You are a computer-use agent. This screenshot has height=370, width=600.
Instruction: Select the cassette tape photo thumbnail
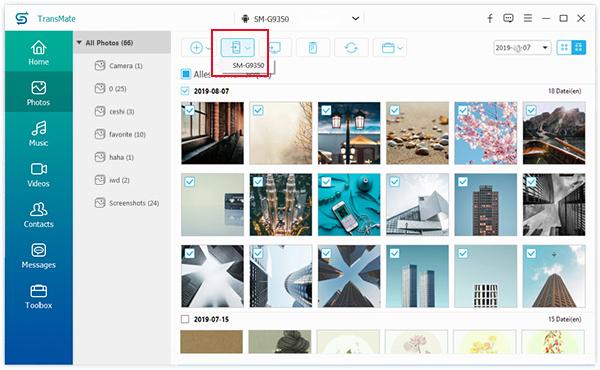click(x=212, y=205)
